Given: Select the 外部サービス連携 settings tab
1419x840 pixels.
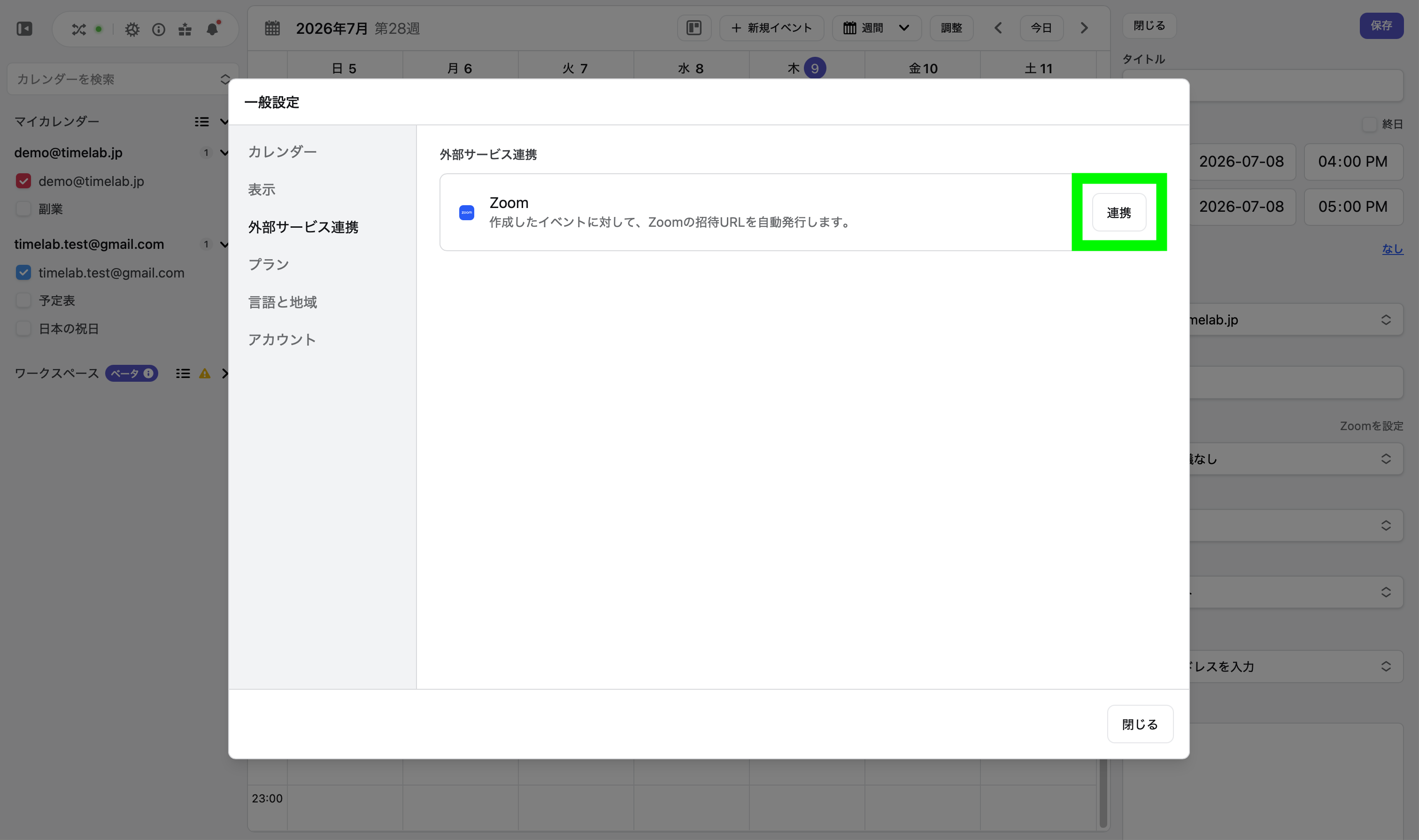Looking at the screenshot, I should pos(303,227).
